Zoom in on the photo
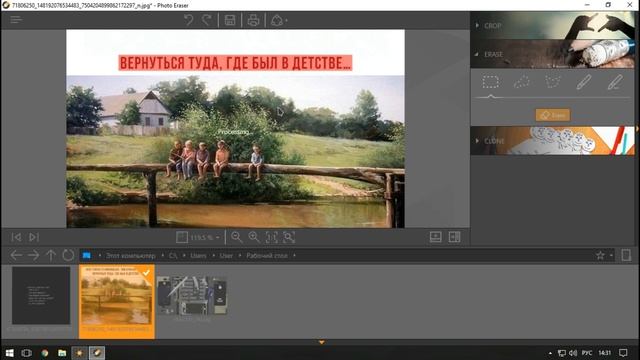640x360 pixels. point(254,237)
